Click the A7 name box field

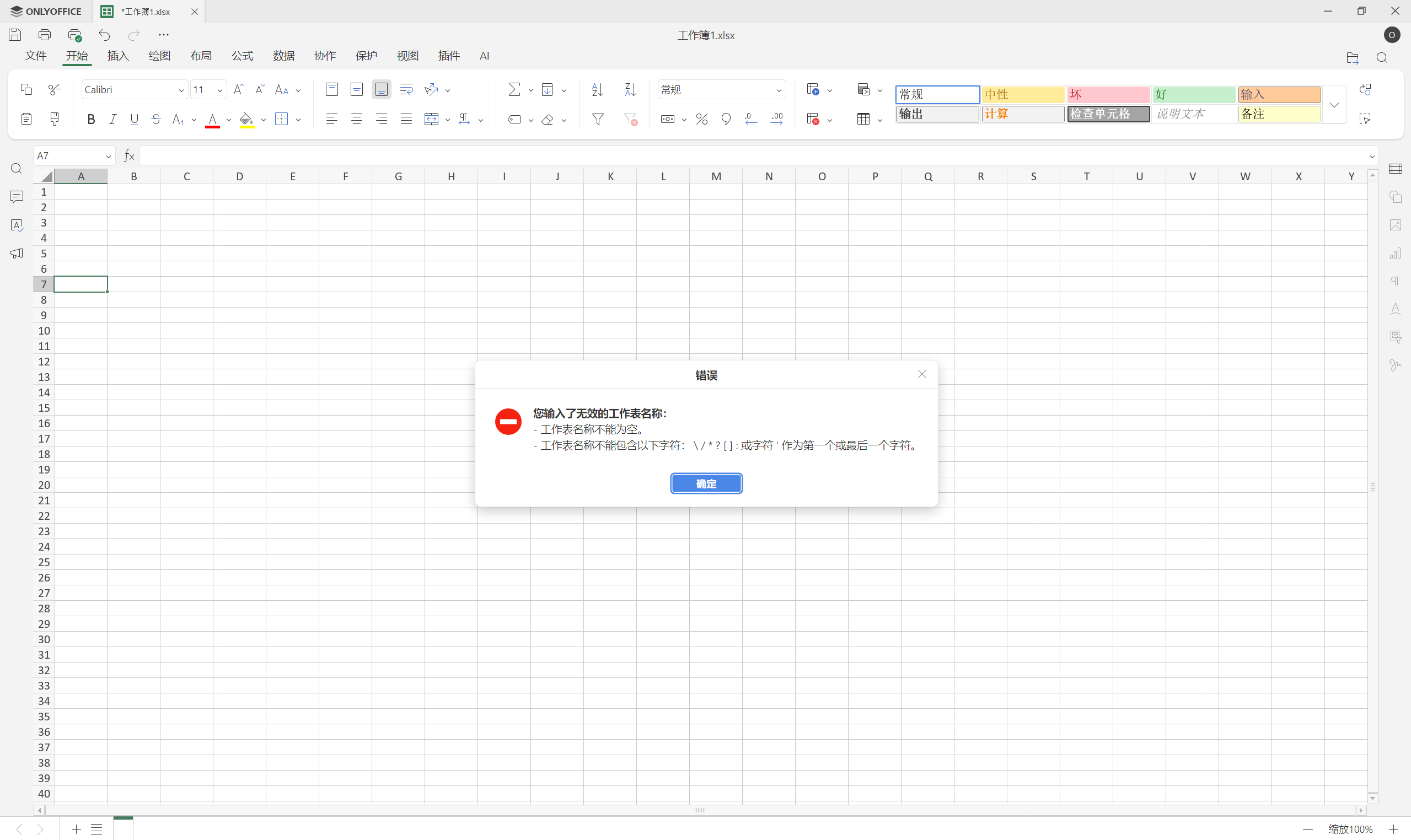click(68, 155)
